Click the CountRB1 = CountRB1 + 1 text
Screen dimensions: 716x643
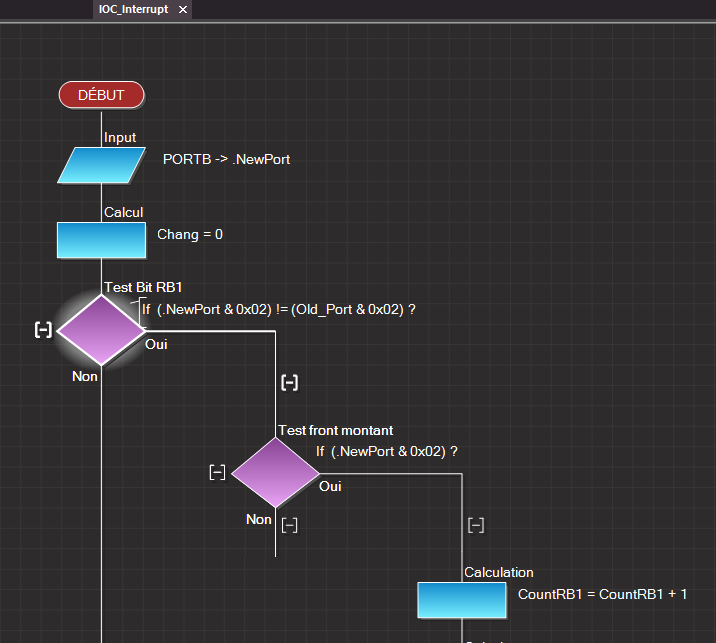[602, 594]
